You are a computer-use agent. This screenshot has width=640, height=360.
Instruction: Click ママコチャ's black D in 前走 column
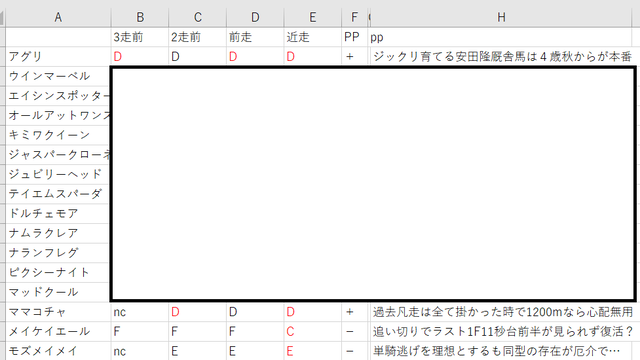233,312
